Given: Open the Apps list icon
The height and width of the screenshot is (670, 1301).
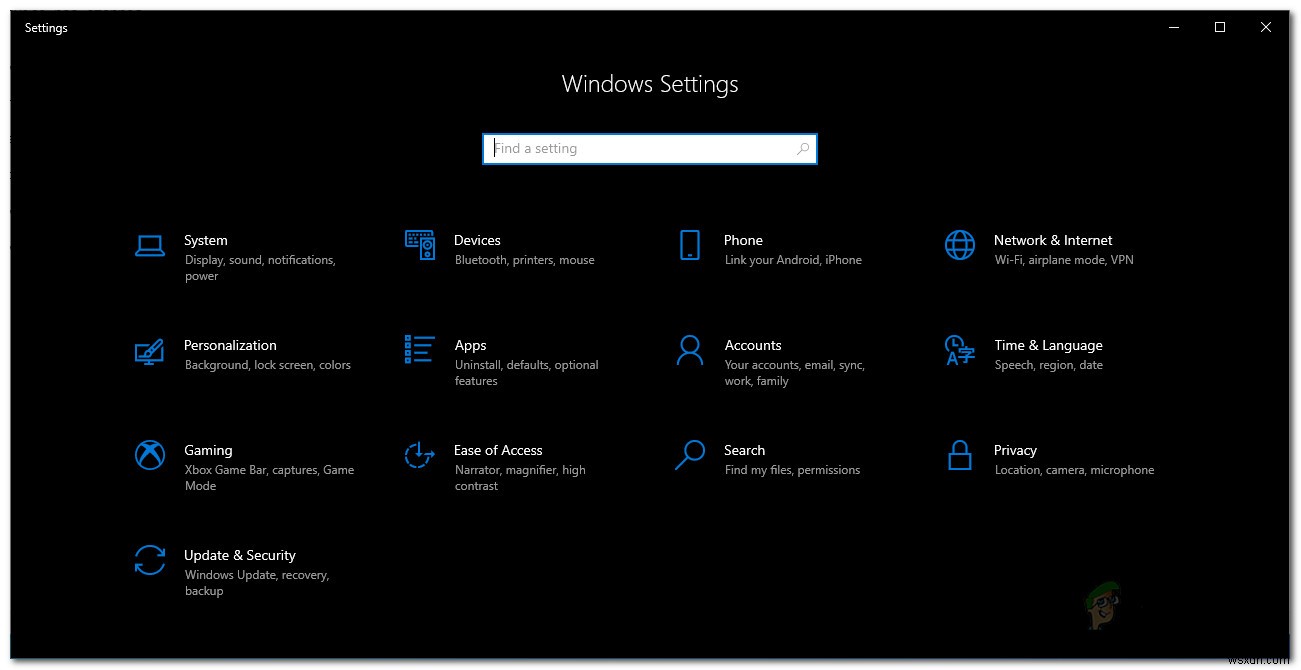Looking at the screenshot, I should click(420, 350).
